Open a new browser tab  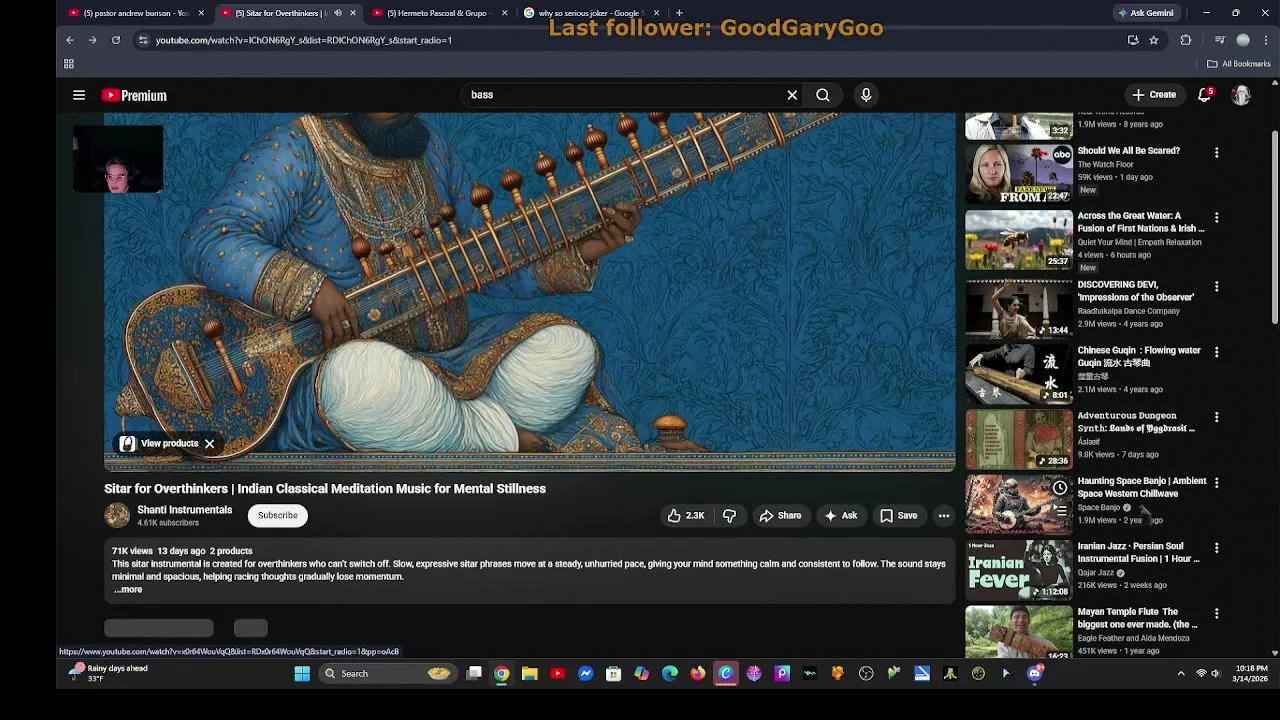click(679, 13)
